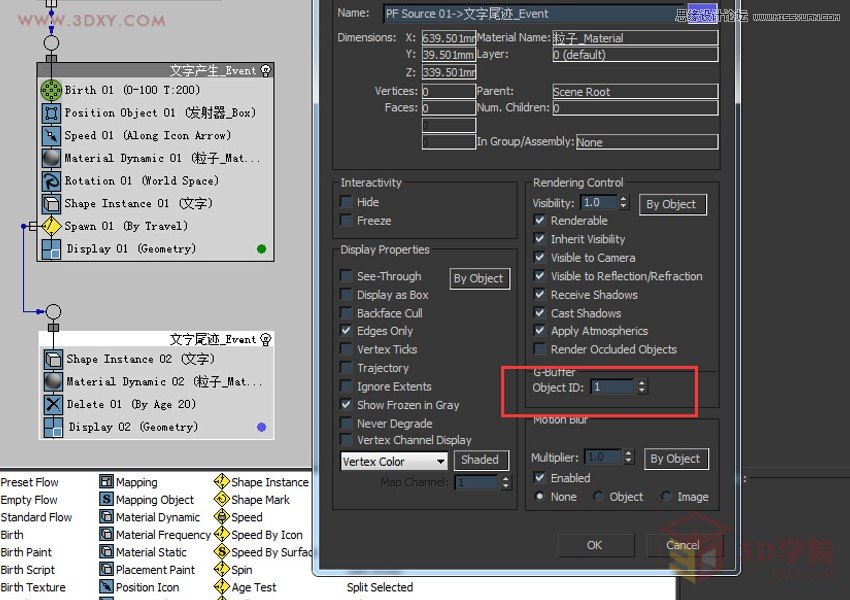Click the Display Properties By Object button
Screen dimensions: 850x600
(479, 279)
